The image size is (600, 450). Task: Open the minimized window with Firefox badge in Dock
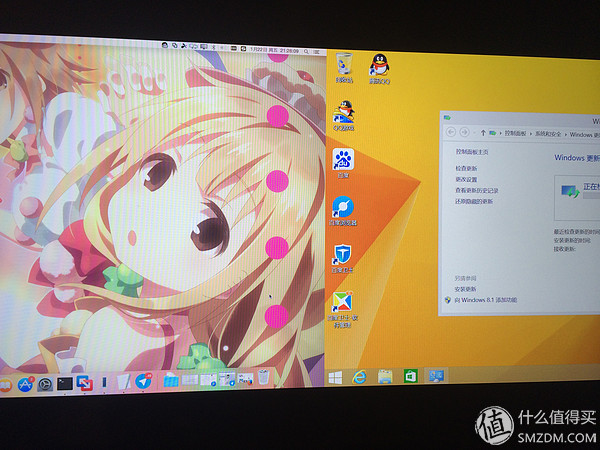(x=245, y=379)
